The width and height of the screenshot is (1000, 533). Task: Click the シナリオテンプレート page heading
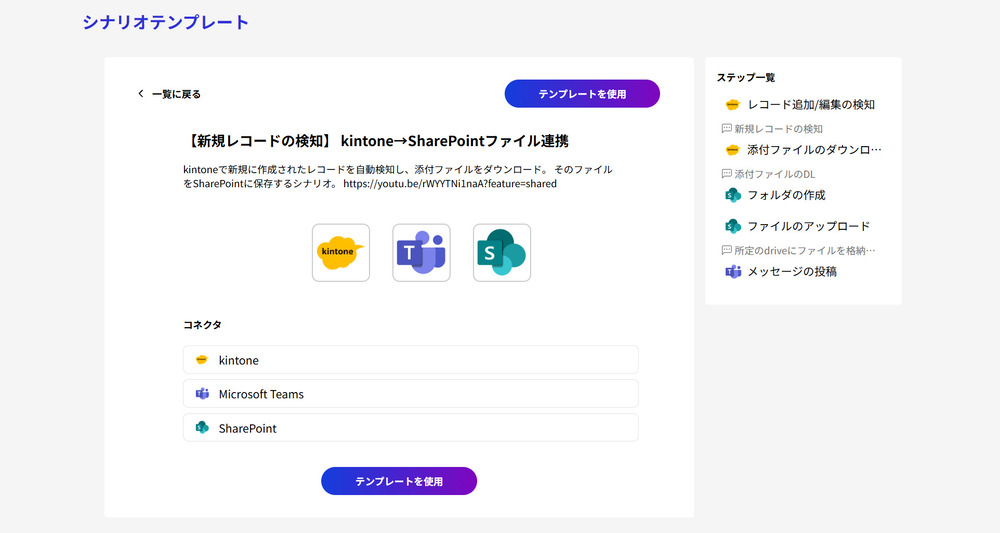point(165,22)
